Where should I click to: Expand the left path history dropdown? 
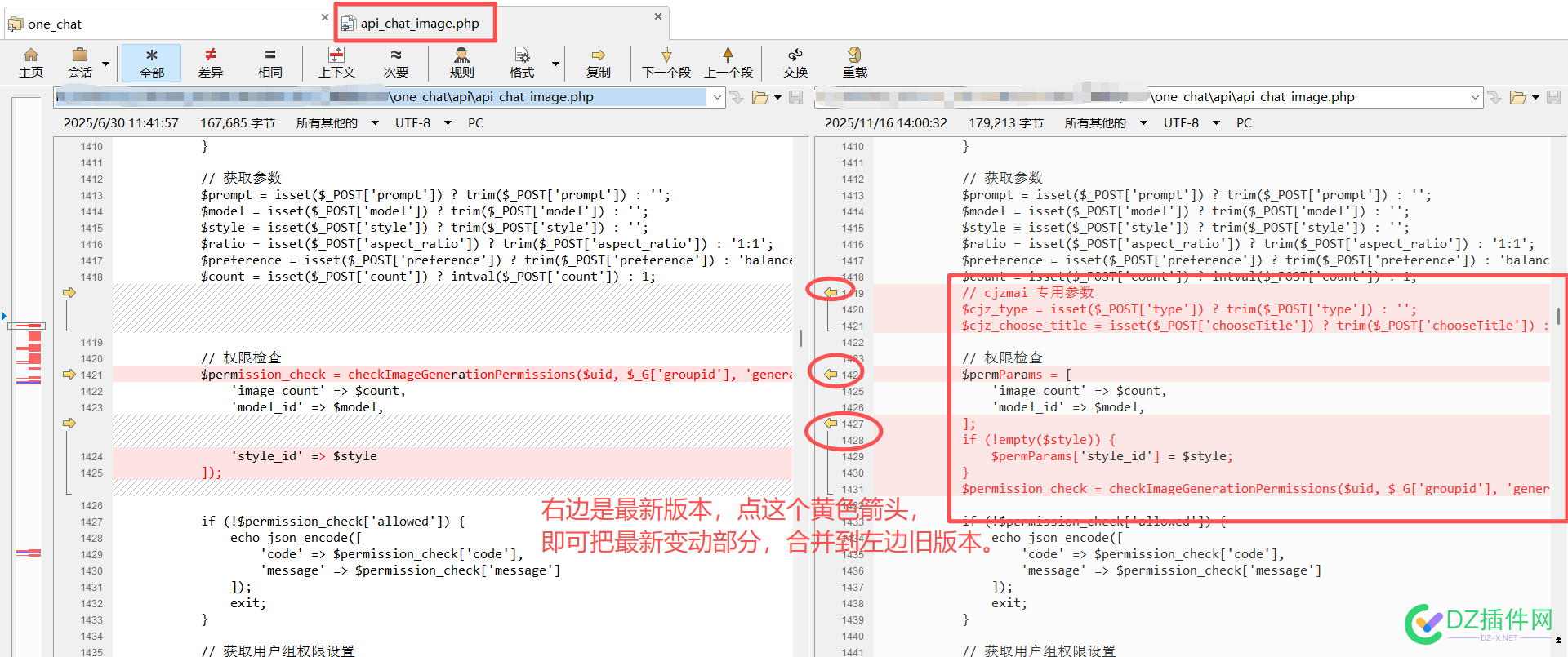pyautogui.click(x=717, y=97)
